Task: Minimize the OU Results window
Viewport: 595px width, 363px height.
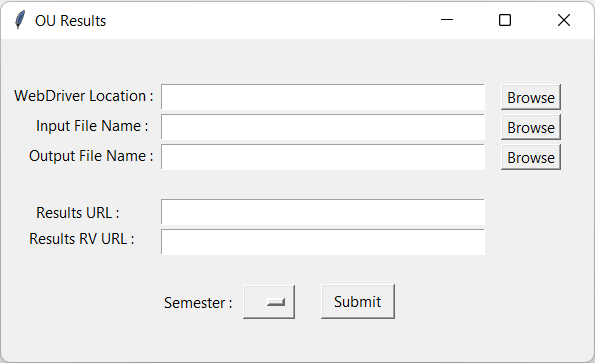Action: [447, 20]
